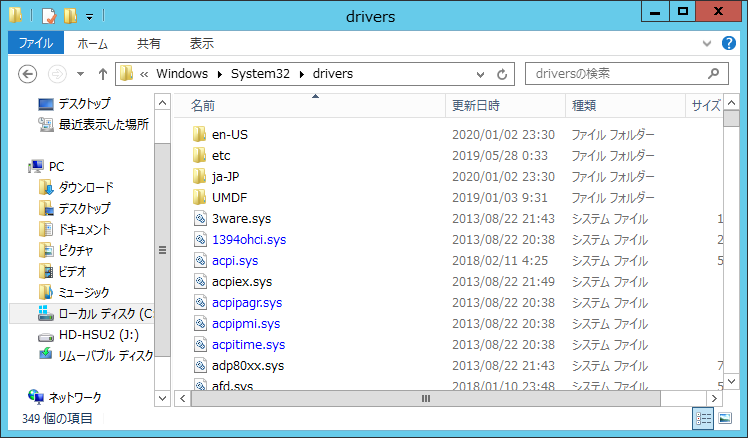Click file list scroll up arrow
This screenshot has height=438, width=748.
click(x=731, y=103)
